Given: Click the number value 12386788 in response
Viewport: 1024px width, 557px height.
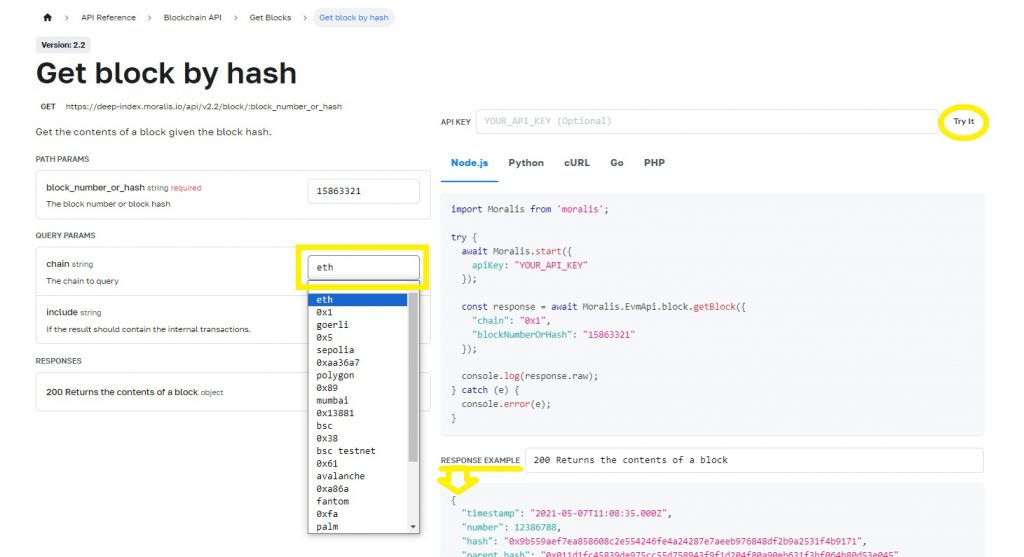Looking at the screenshot, I should coord(536,528).
